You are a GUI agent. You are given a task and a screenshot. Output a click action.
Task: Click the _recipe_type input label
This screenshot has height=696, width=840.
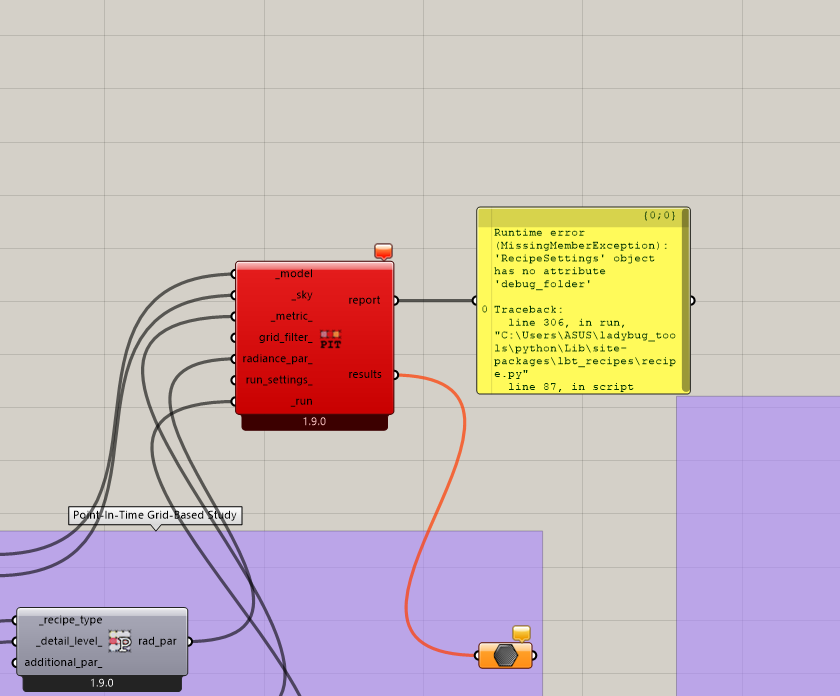click(70, 620)
